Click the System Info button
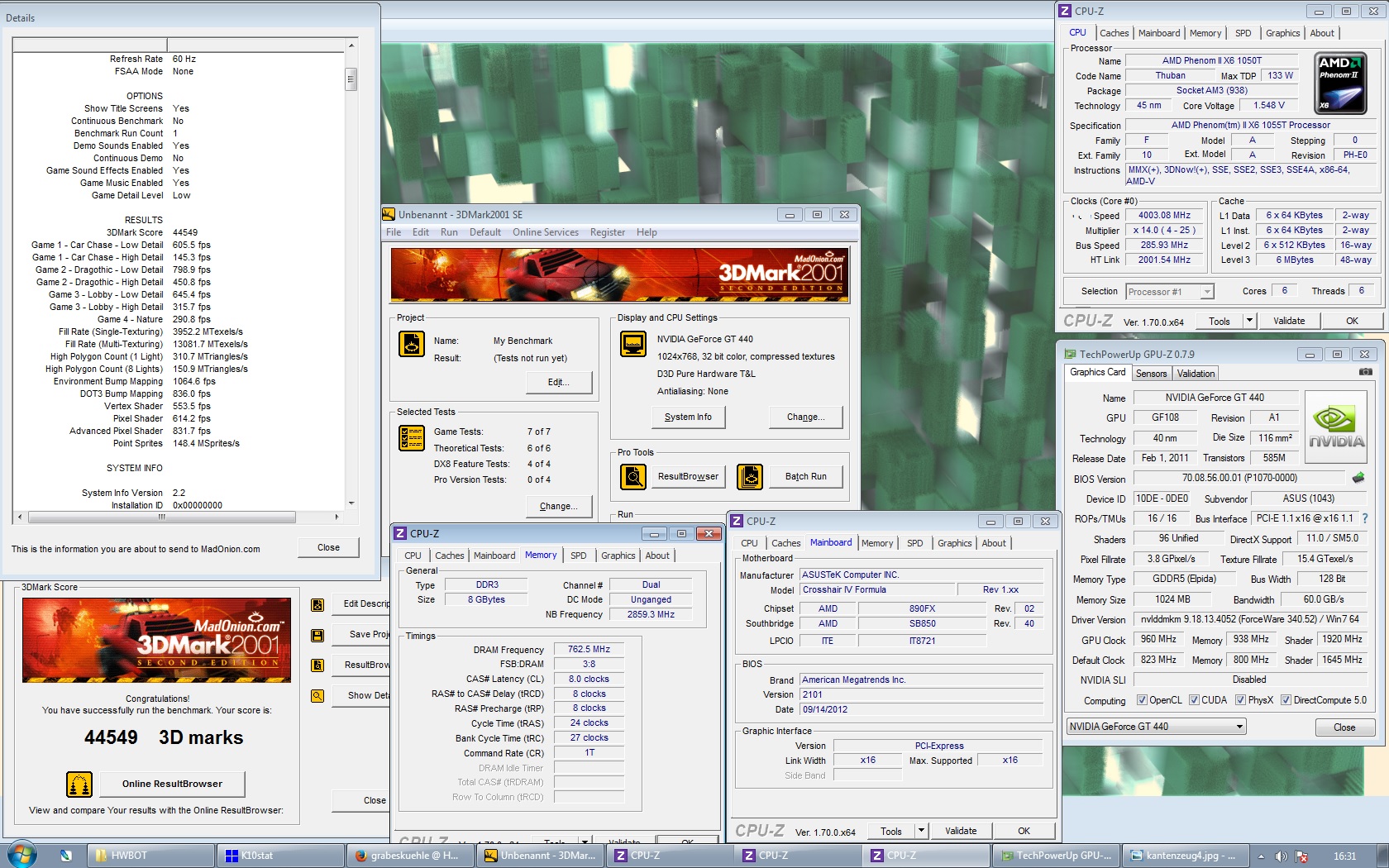1389x868 pixels. tap(688, 417)
